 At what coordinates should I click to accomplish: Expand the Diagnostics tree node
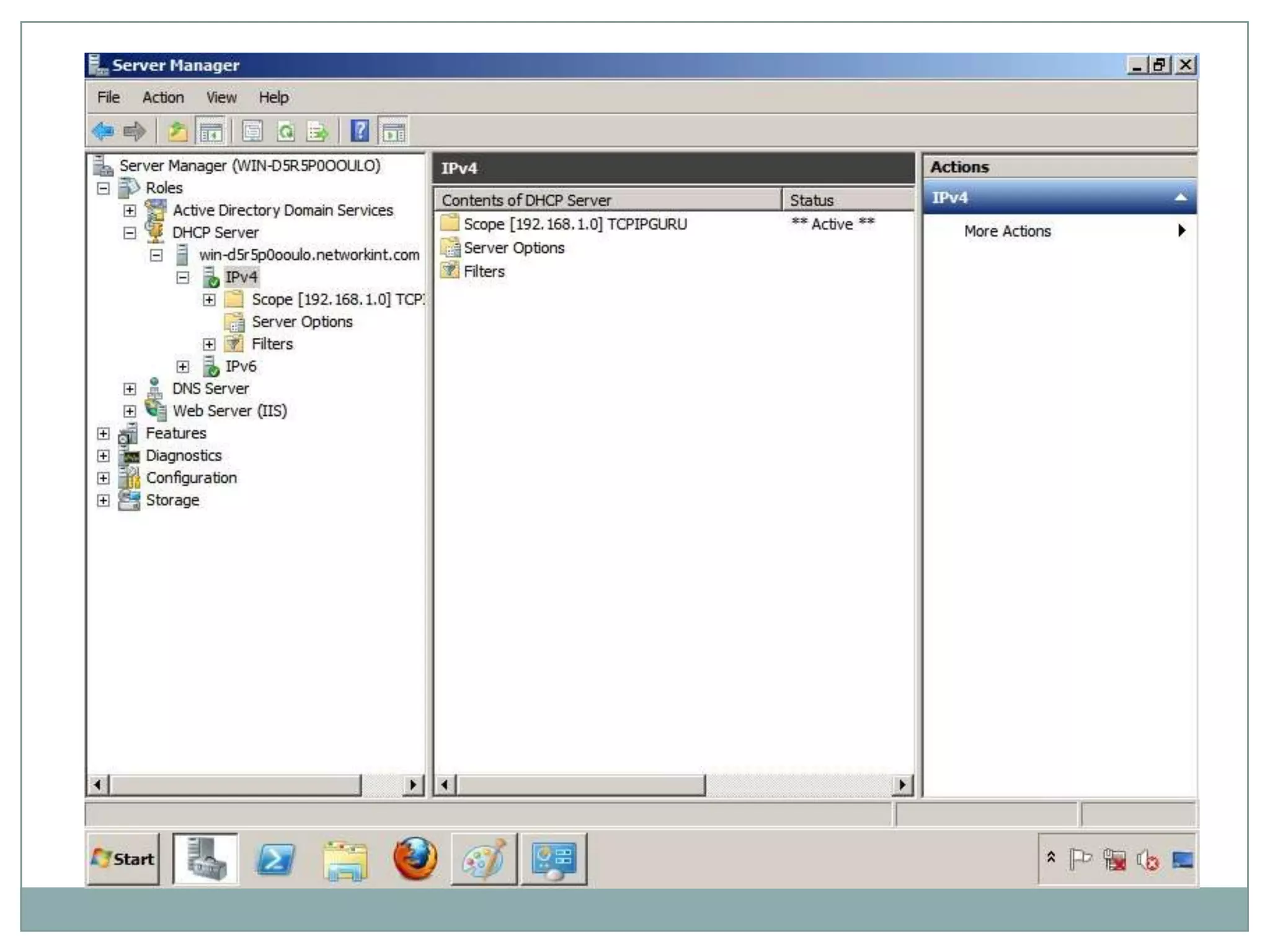104,456
